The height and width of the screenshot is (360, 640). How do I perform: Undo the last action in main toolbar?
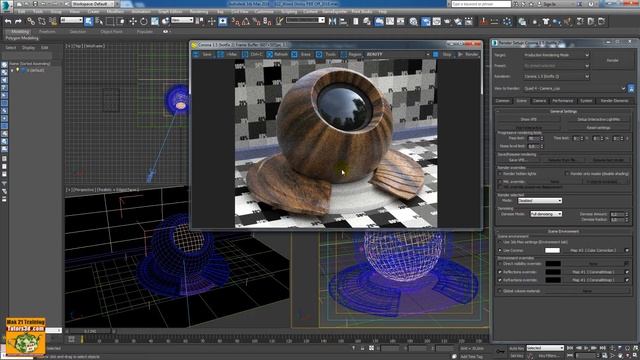(8, 22)
